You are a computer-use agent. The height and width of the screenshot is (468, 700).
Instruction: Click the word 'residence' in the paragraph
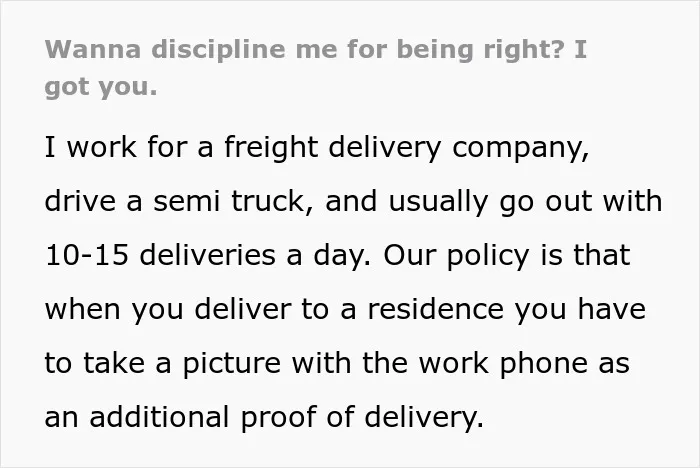coord(436,309)
